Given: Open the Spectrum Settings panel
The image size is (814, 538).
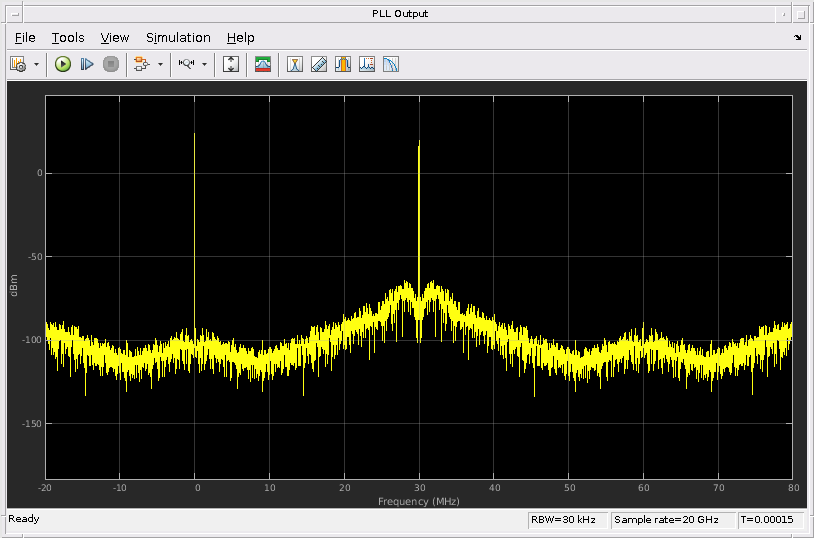Looking at the screenshot, I should click(x=263, y=64).
